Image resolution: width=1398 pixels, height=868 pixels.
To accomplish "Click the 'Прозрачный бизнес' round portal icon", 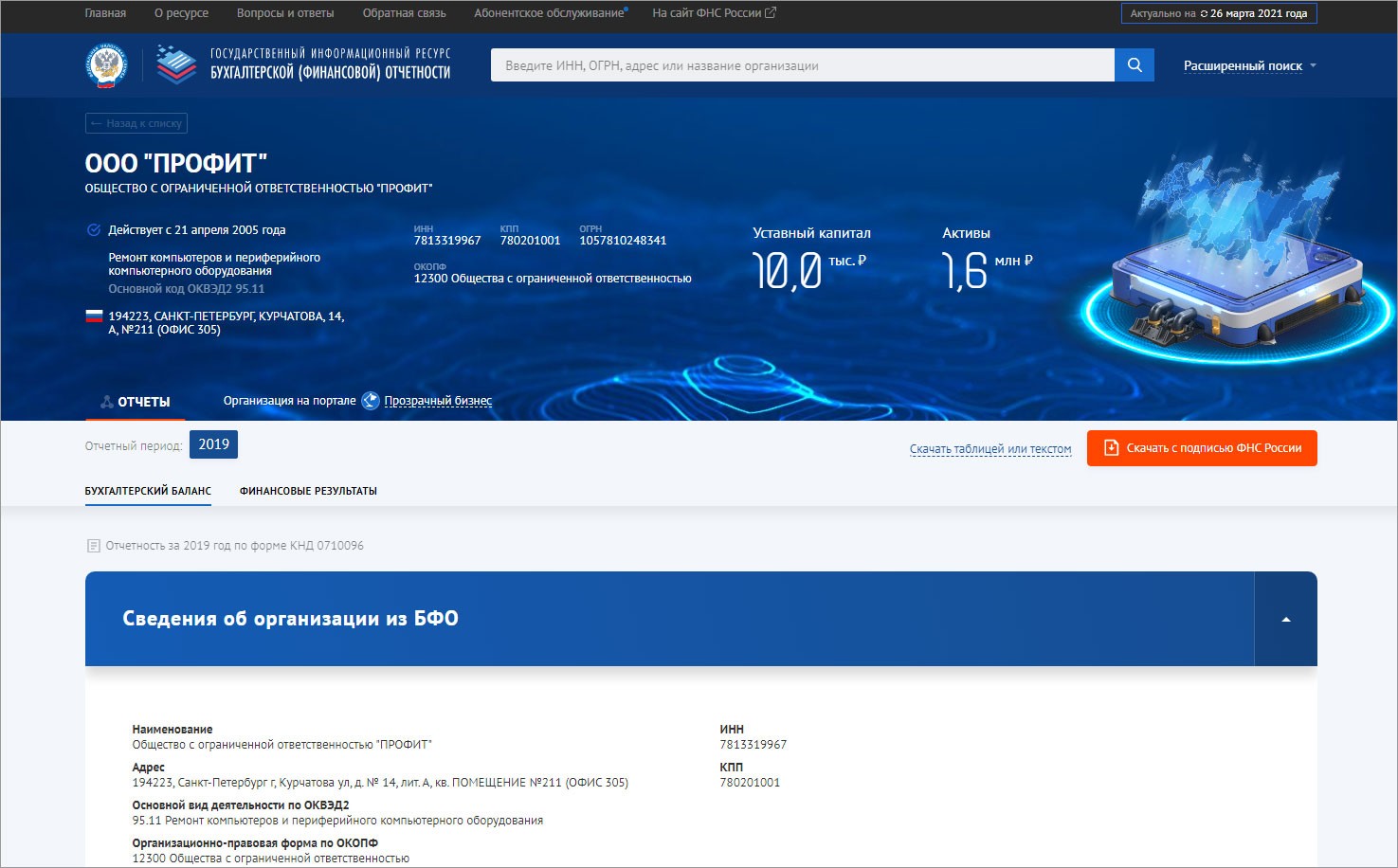I will (x=371, y=401).
